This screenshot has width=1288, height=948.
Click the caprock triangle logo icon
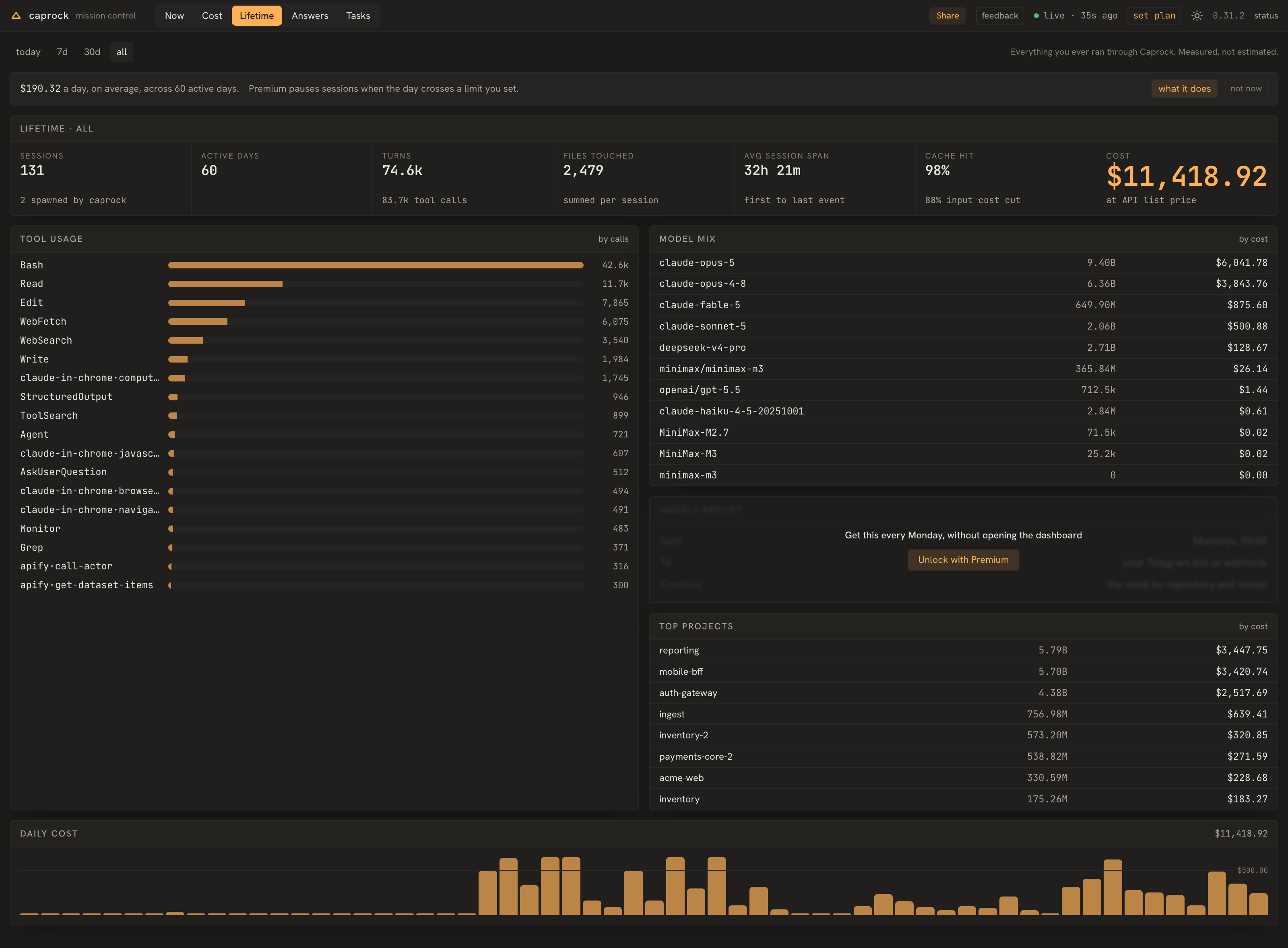[16, 16]
